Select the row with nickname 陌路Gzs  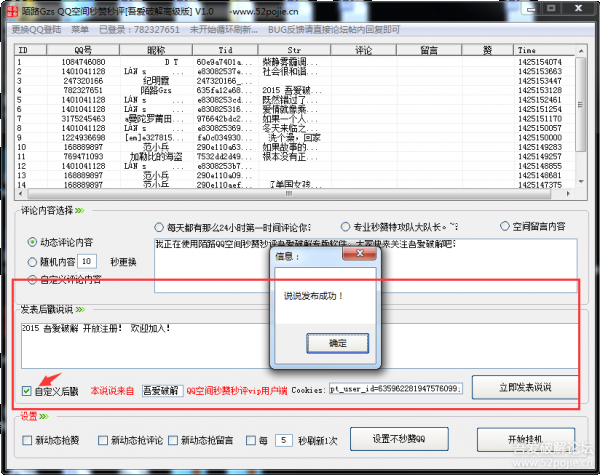(294, 90)
